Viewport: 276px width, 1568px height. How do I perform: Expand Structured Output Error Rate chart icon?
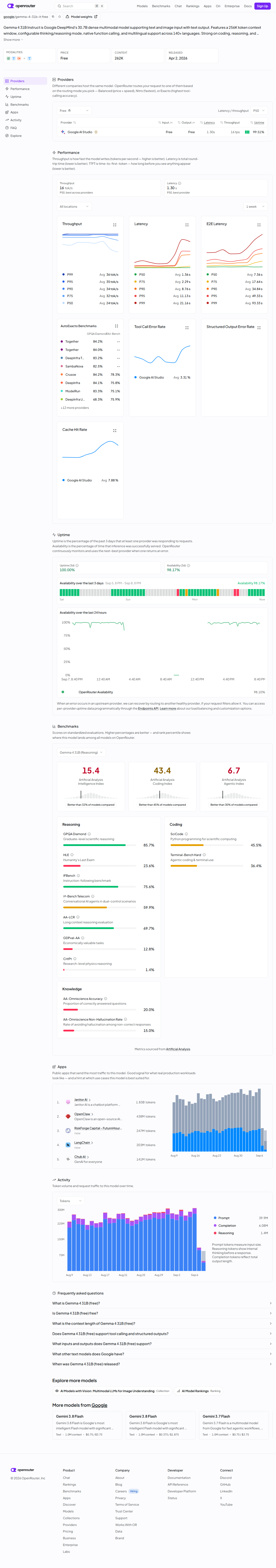(259, 328)
